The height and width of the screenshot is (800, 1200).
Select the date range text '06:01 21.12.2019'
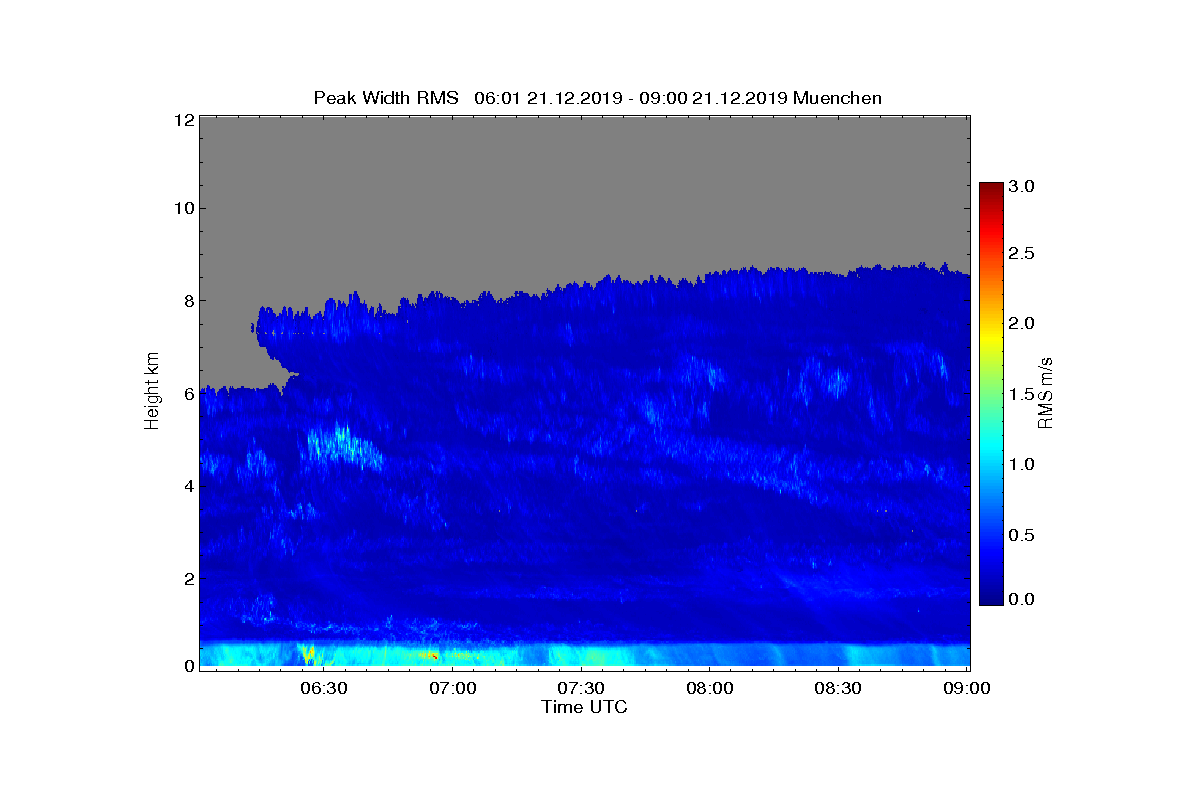(x=546, y=98)
